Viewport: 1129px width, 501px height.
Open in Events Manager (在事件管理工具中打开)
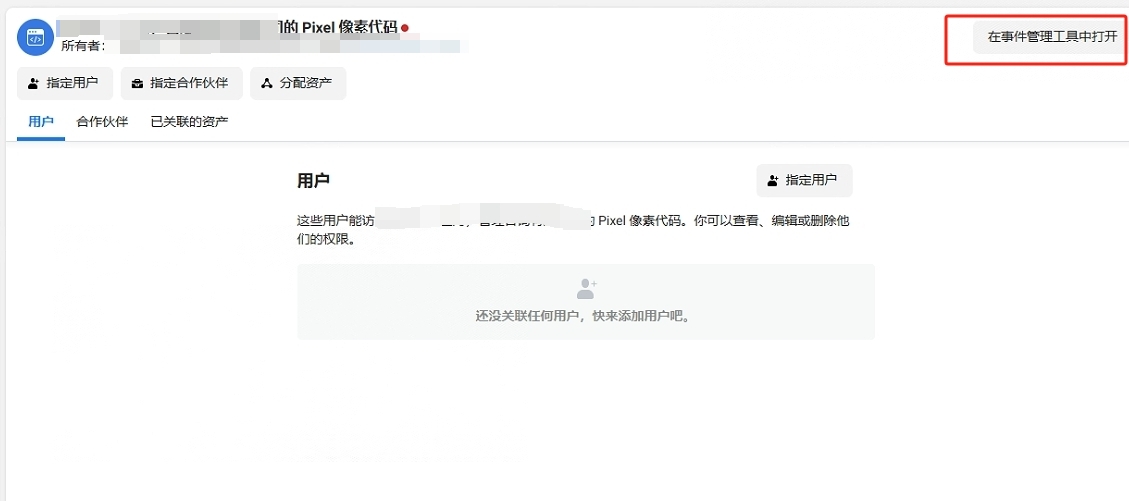[x=1052, y=37]
